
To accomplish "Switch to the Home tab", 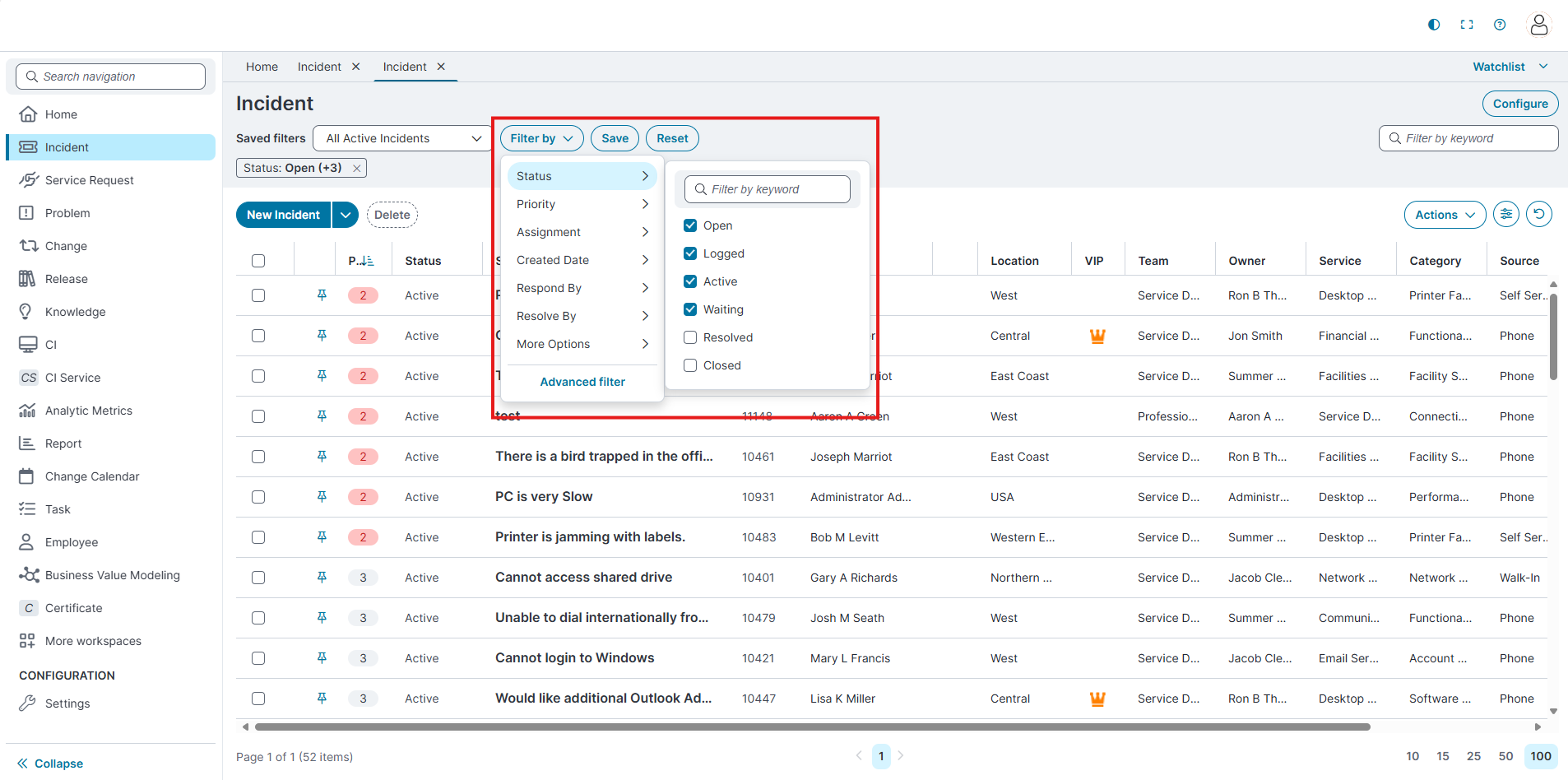I will coord(262,67).
